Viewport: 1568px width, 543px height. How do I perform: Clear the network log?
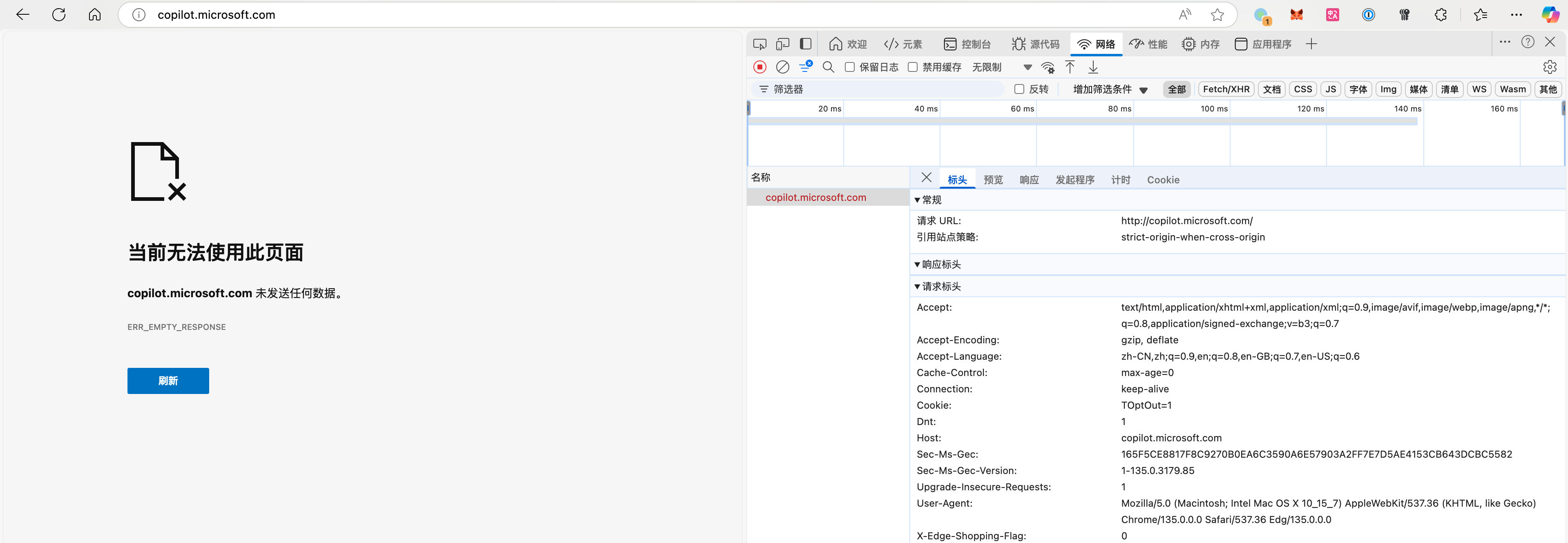click(783, 67)
